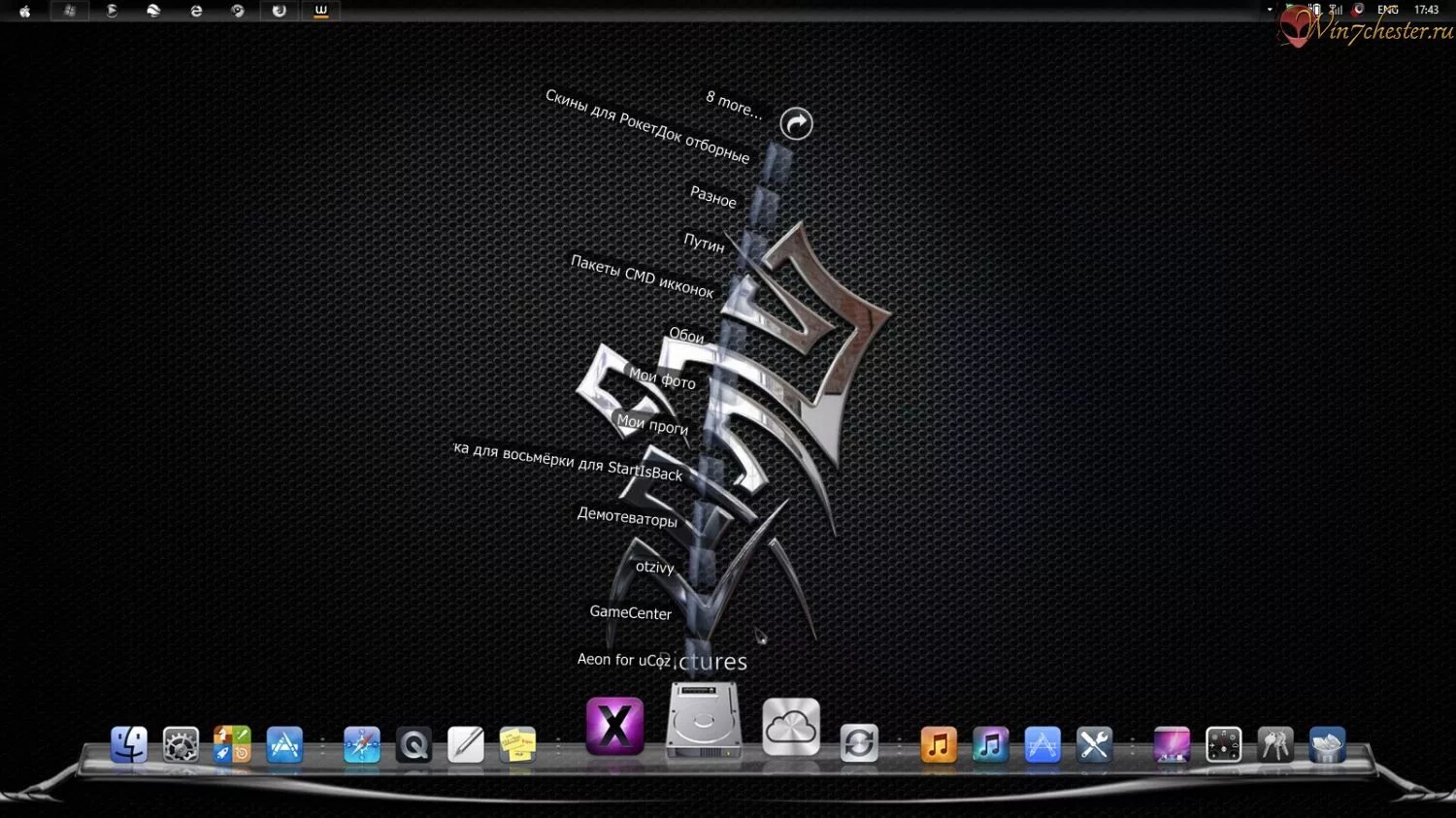Open 'Aeon for uCoz' stack item
The height and width of the screenshot is (818, 1456).
[624, 660]
